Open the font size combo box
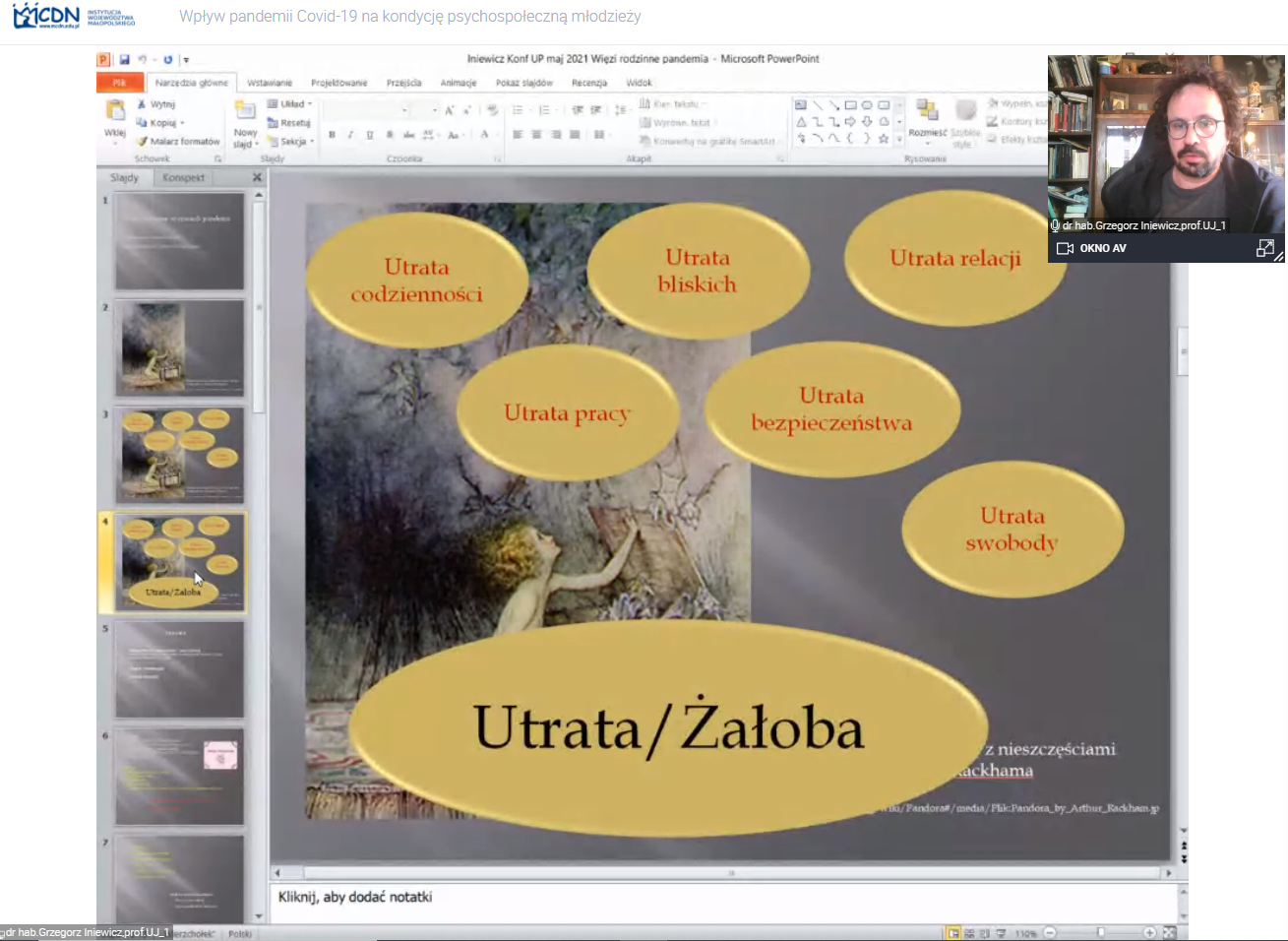Viewport: 1288px width, 941px height. (425, 110)
